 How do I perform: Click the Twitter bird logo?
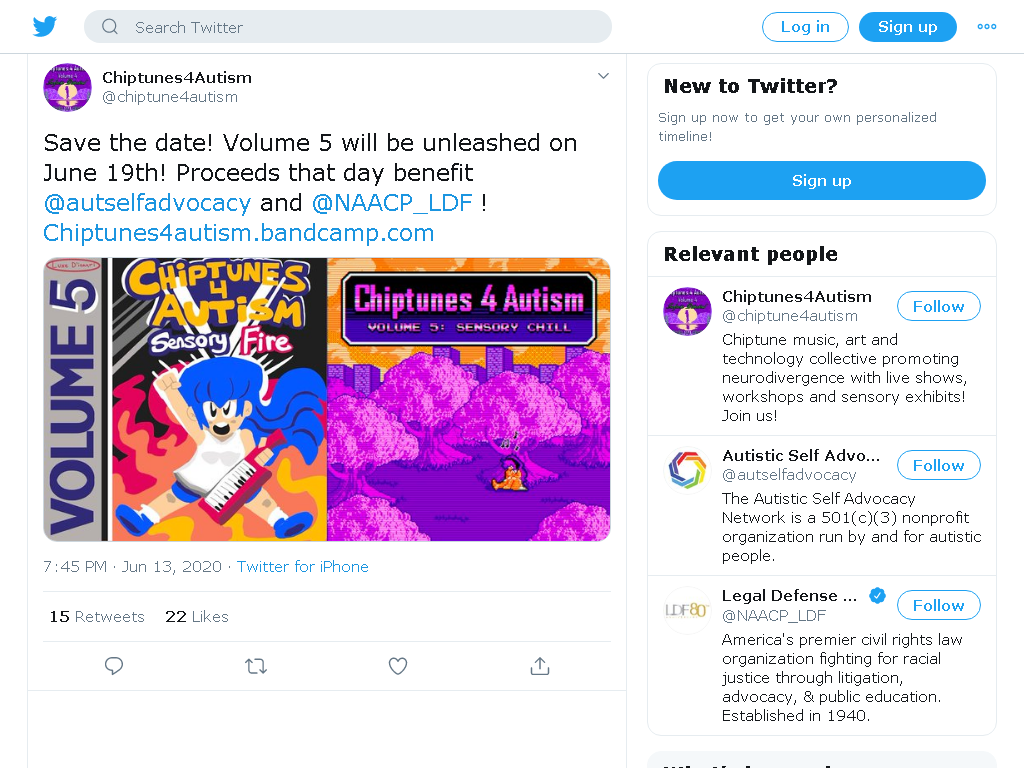tap(44, 27)
